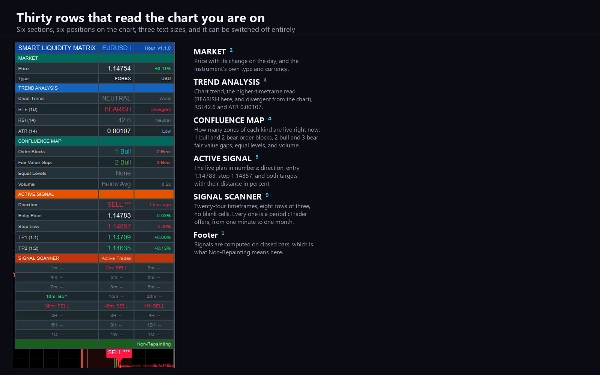Click the SIGNAL SCANNER heading in the description list
This screenshot has height=375, width=600.
pos(228,197)
